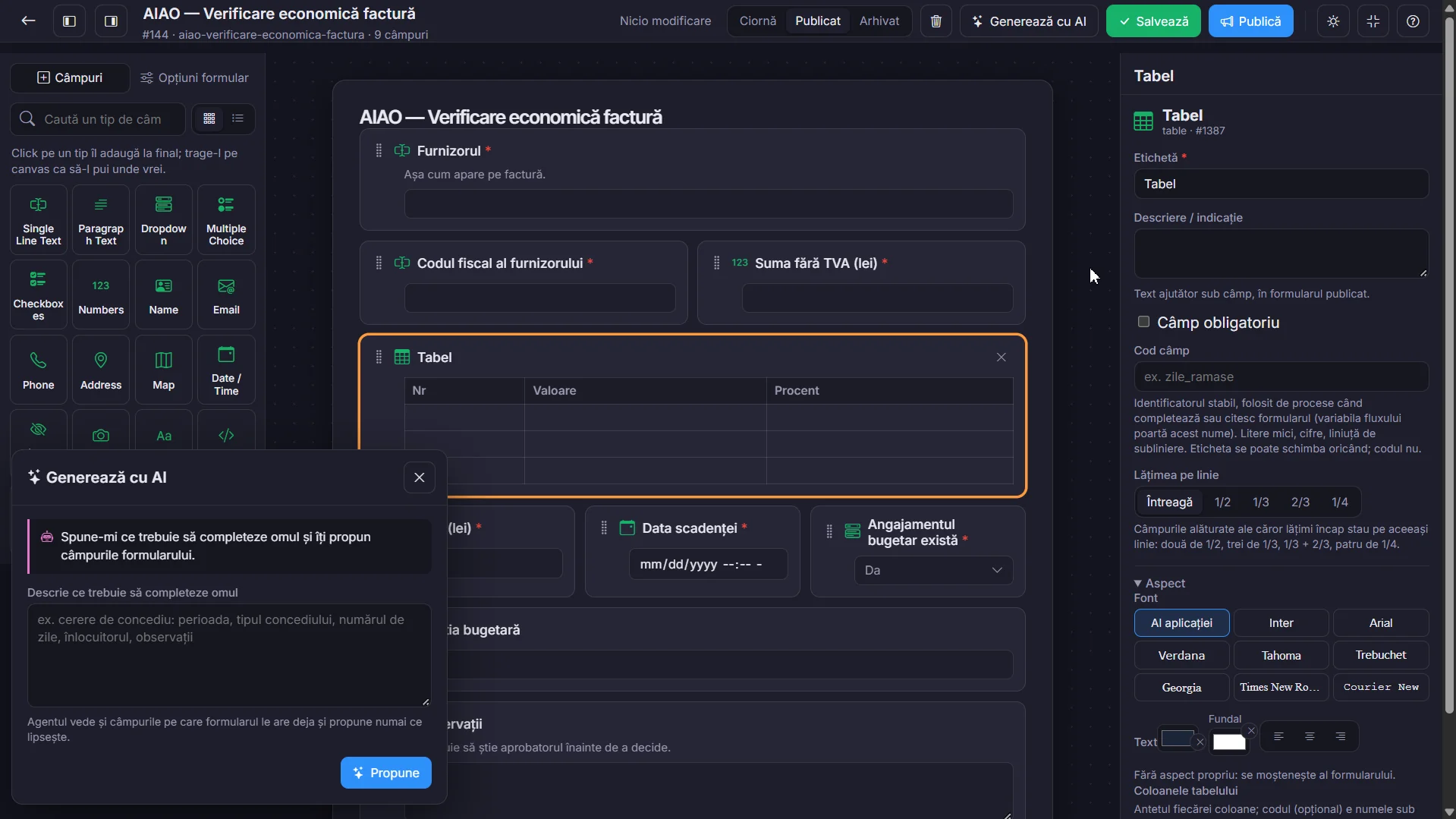Open the Câmpuri tab

[70, 77]
